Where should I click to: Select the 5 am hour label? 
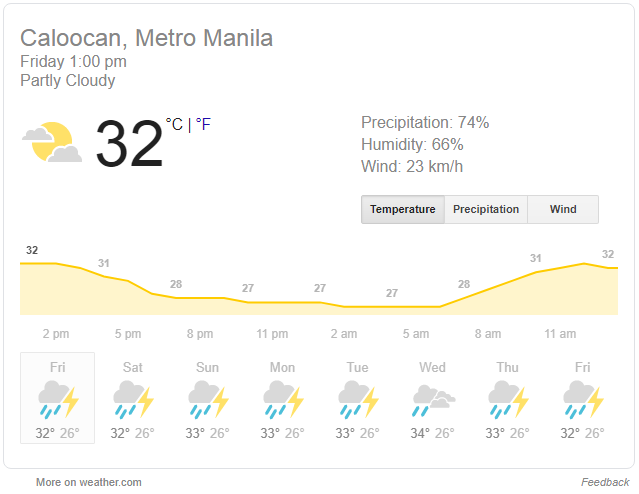click(416, 334)
